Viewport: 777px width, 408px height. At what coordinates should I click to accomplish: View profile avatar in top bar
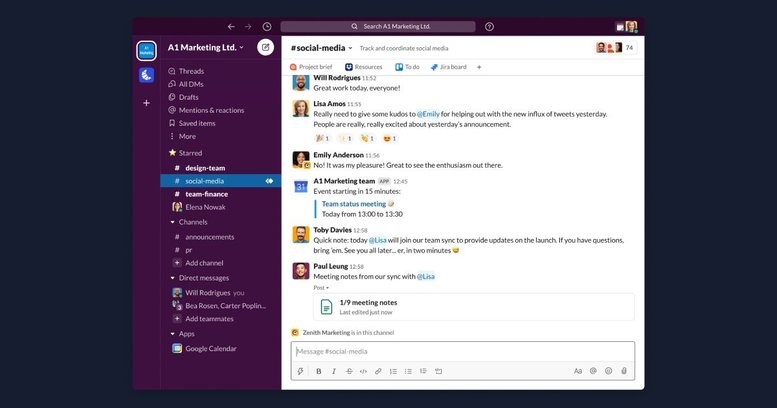tap(631, 27)
